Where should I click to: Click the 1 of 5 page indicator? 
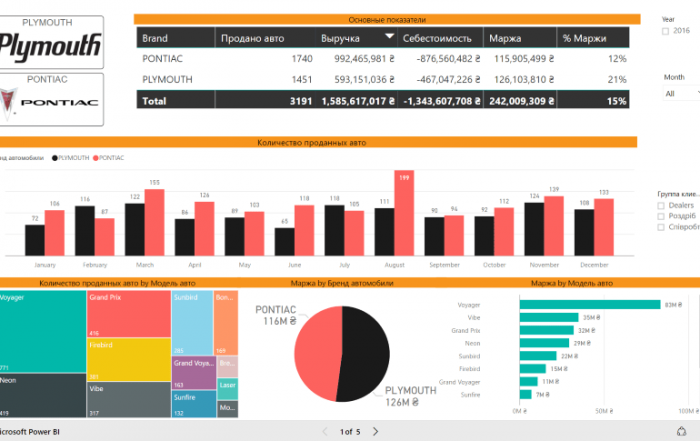click(350, 432)
